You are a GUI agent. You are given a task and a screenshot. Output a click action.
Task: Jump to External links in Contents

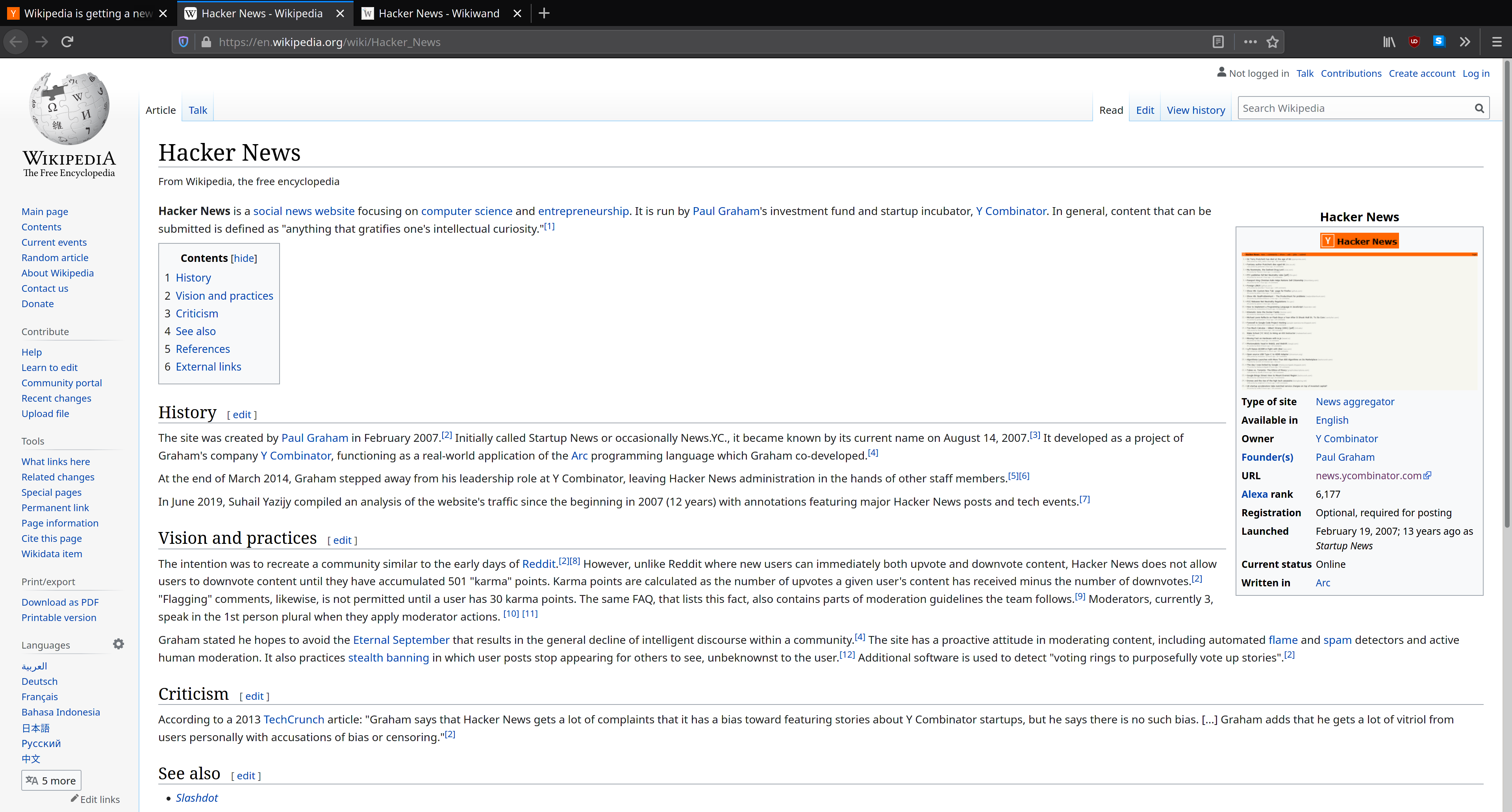pyautogui.click(x=208, y=366)
